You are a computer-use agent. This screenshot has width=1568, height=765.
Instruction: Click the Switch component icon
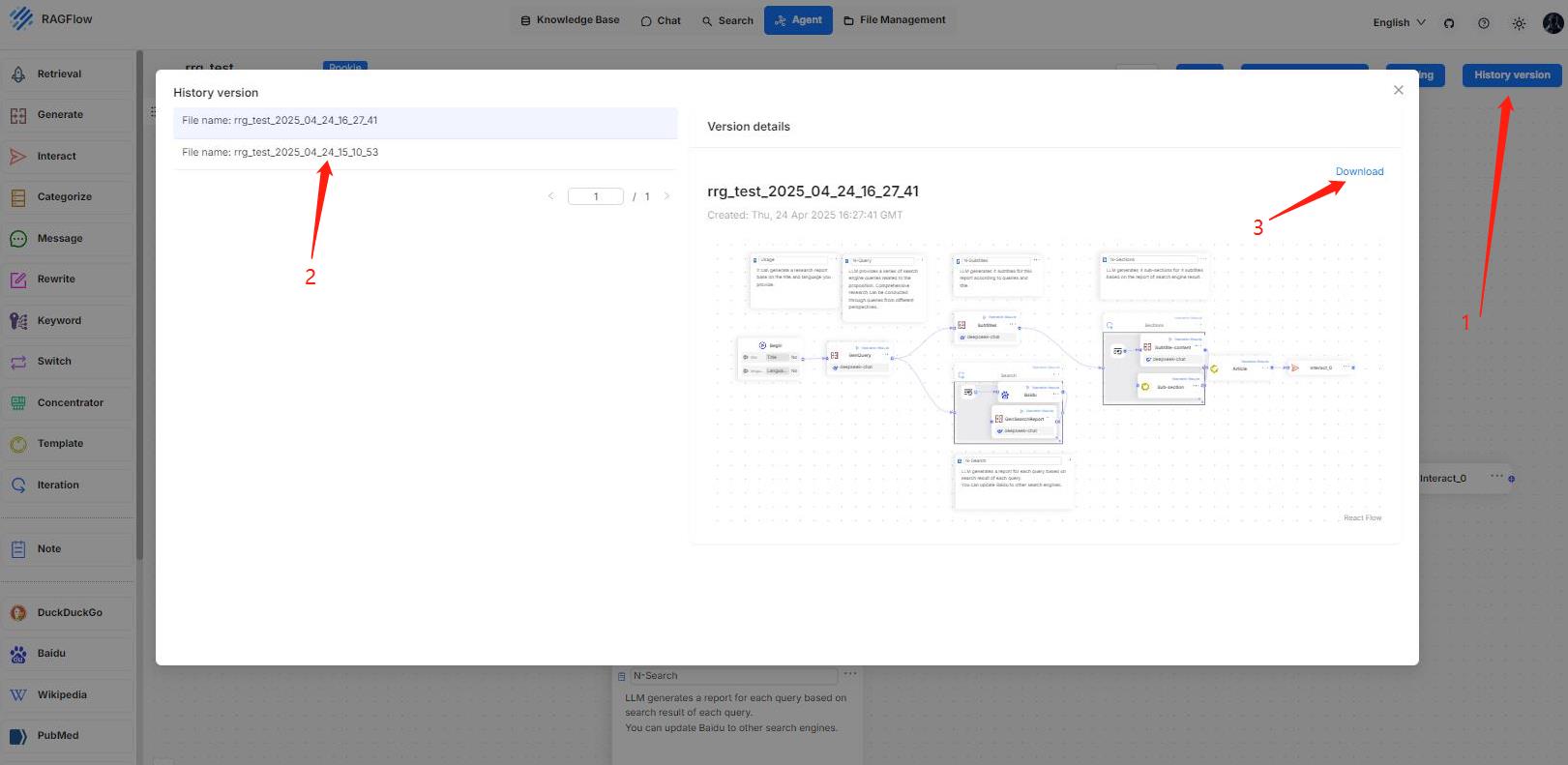[18, 362]
